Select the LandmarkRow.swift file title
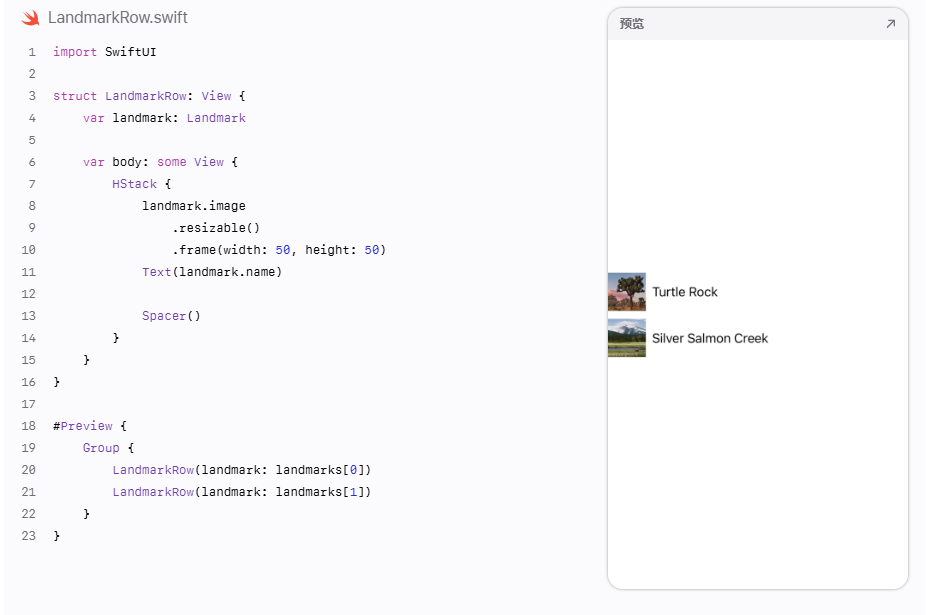Image resolution: width=926 pixels, height=615 pixels. (x=118, y=18)
